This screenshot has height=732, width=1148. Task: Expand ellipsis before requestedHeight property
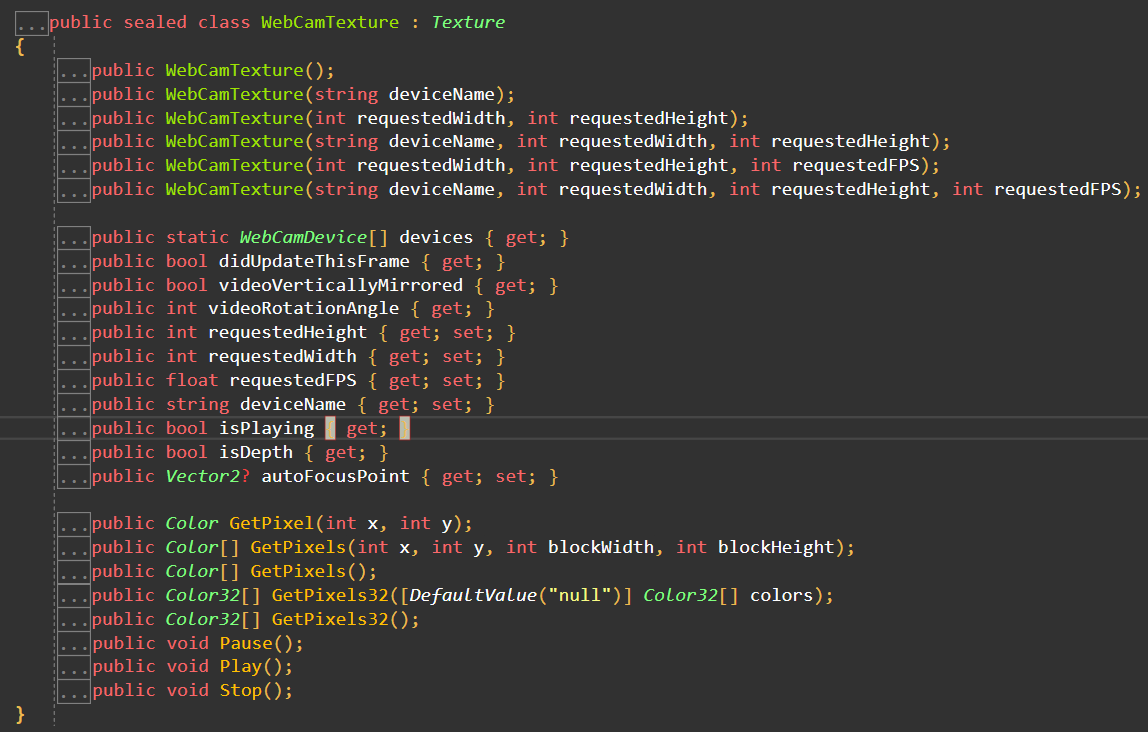[74, 333]
